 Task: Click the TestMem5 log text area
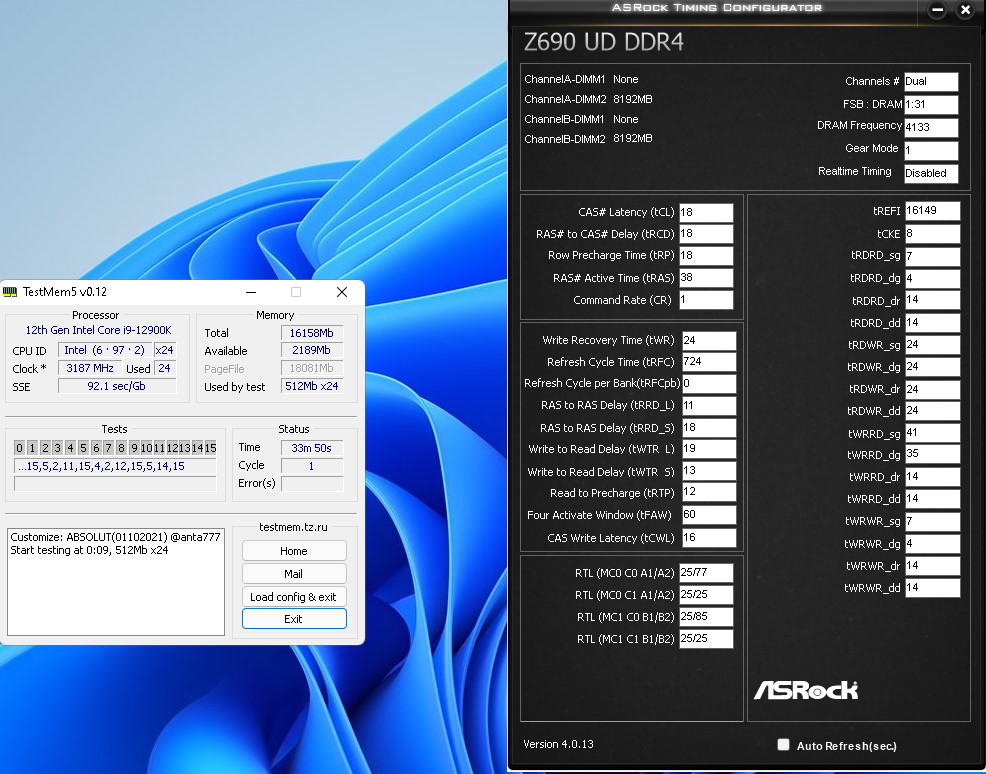(x=116, y=582)
